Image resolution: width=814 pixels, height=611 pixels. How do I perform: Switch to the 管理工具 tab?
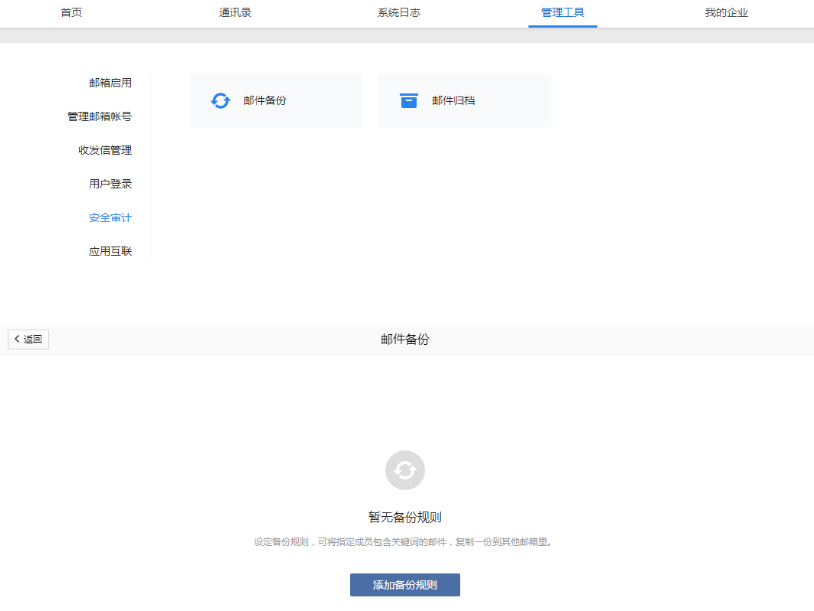(x=562, y=15)
